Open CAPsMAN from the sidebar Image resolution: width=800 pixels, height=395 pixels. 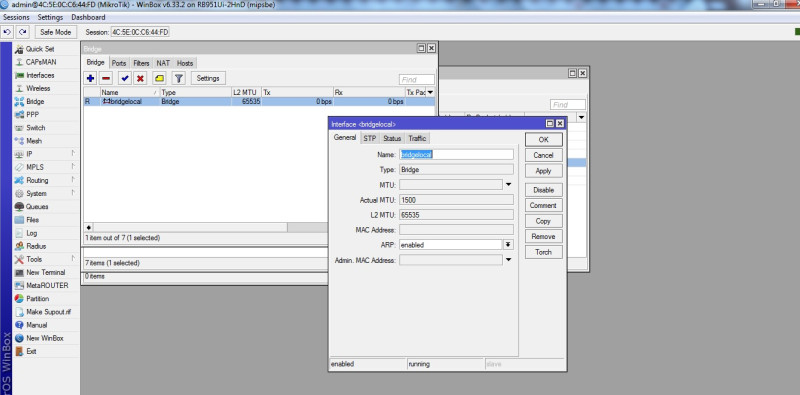41,62
